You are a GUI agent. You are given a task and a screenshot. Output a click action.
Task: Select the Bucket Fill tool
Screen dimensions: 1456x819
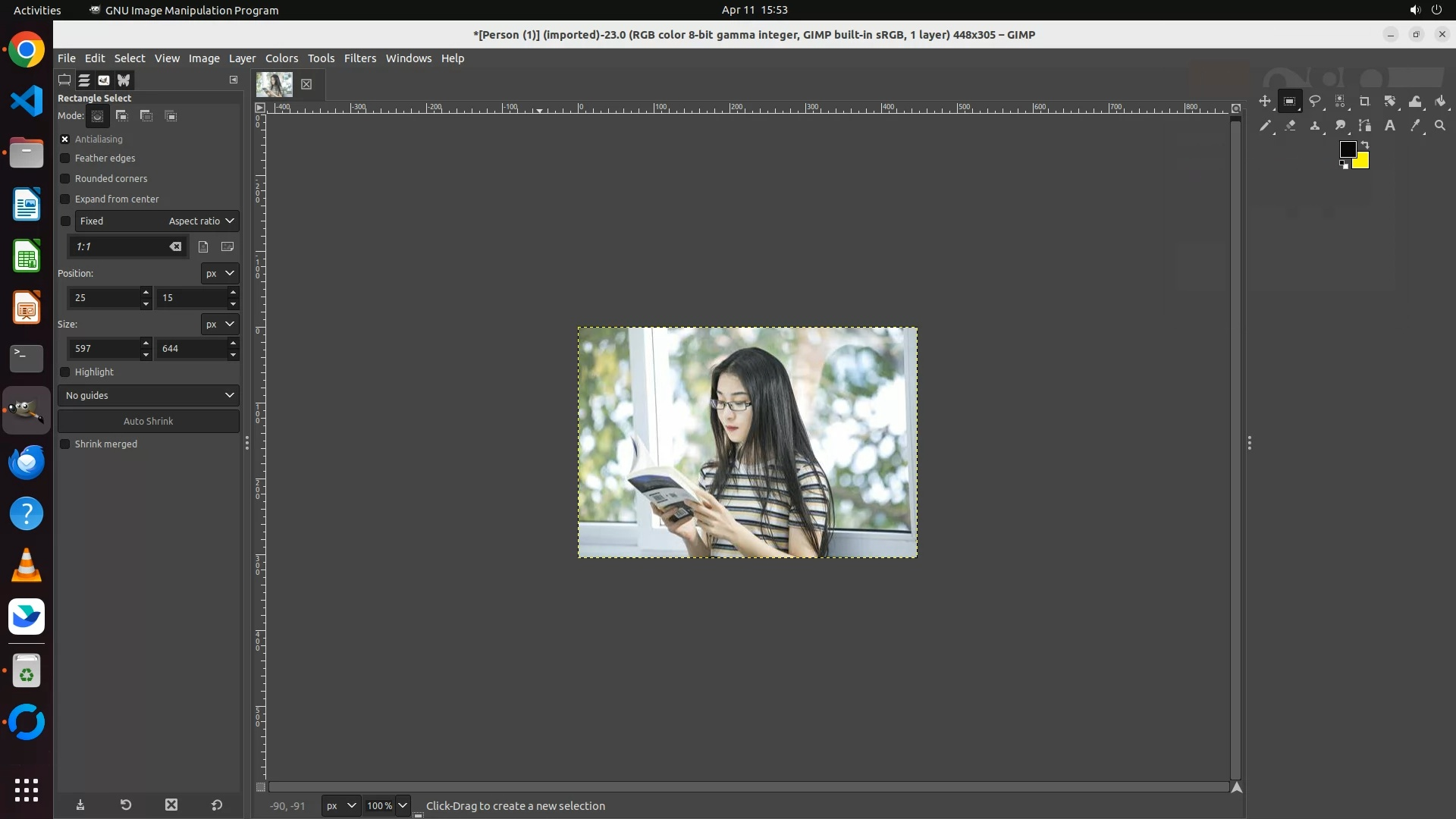(x=1440, y=102)
